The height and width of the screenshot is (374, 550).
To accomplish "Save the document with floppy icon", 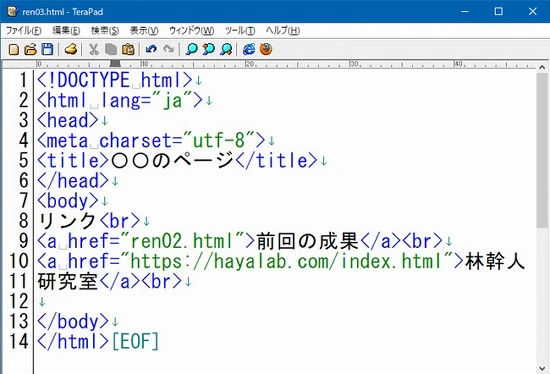I will [47, 49].
